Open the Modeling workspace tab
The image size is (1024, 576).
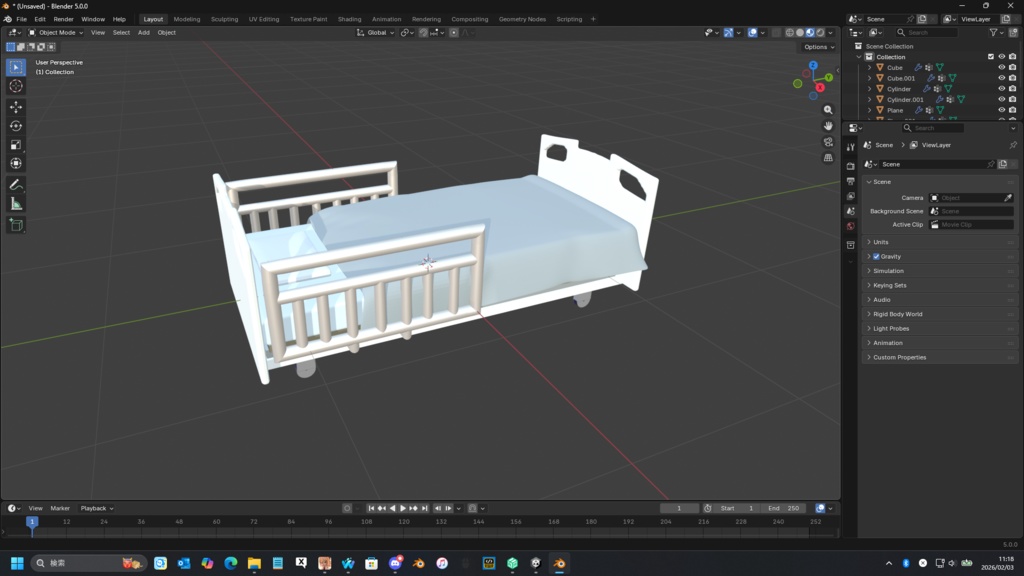(186, 18)
